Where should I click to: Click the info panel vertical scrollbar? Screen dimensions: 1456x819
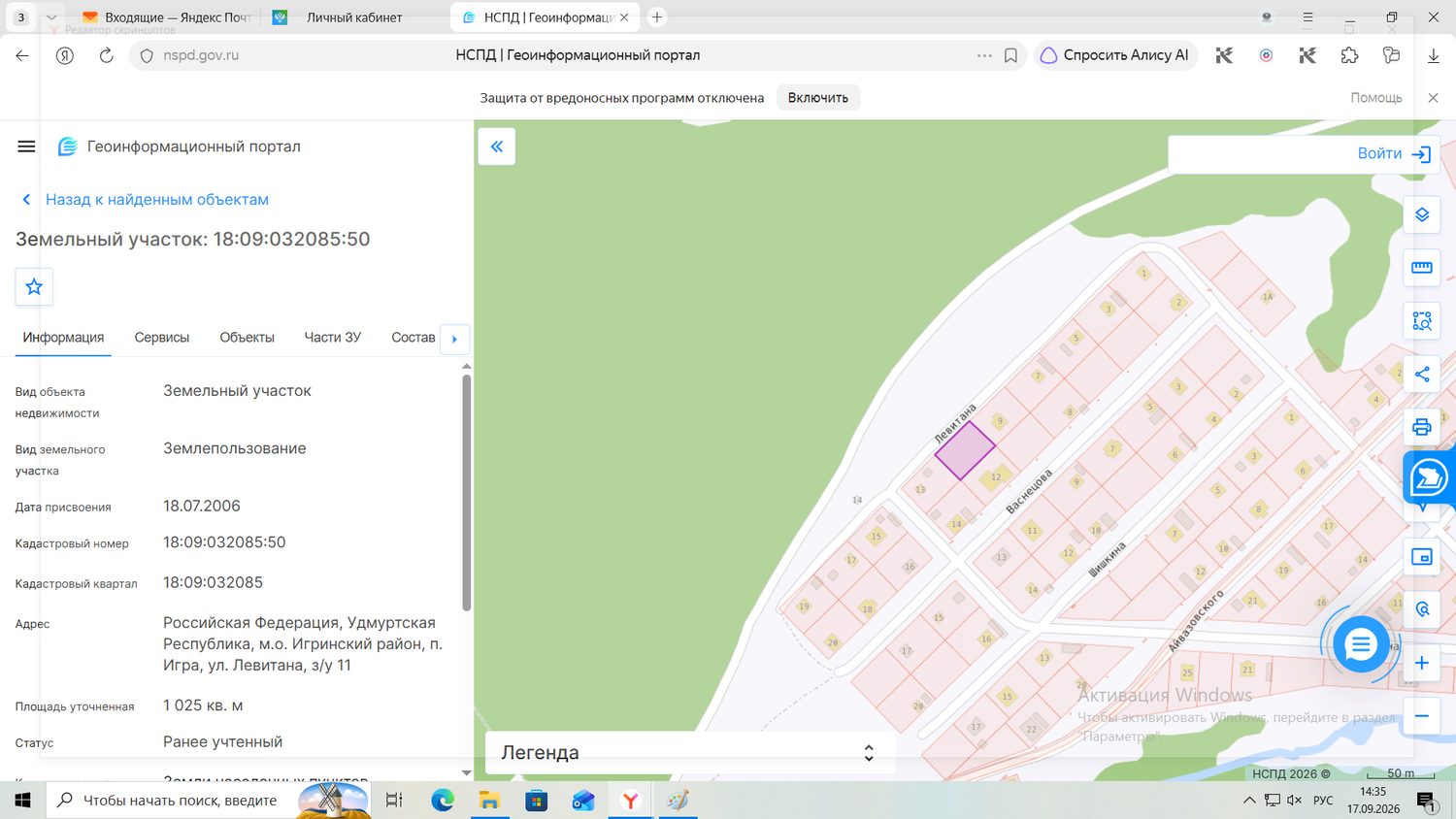tap(467, 492)
